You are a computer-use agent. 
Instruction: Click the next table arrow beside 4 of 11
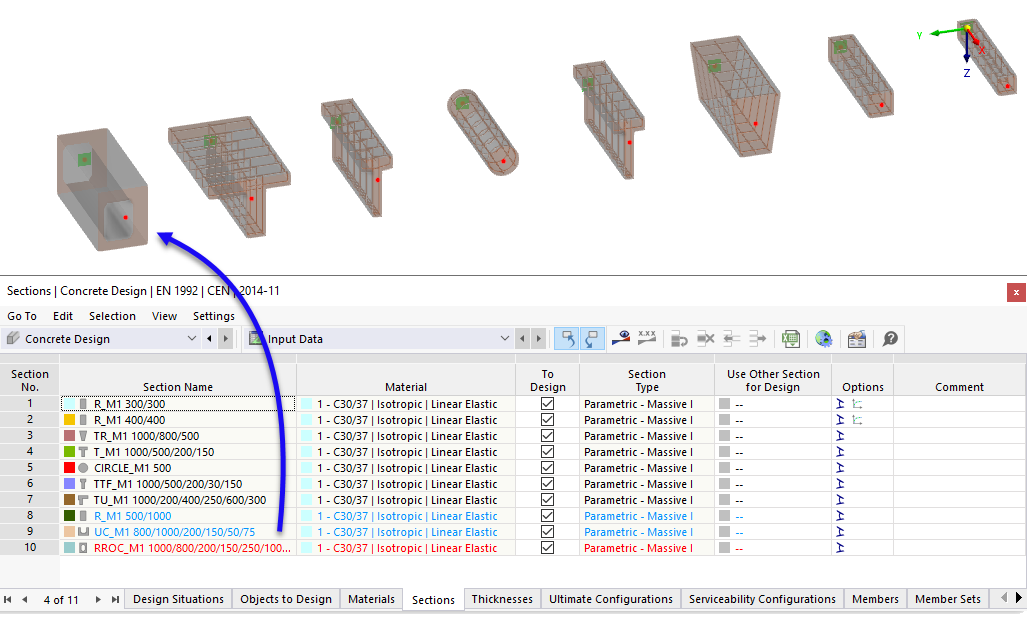click(98, 599)
